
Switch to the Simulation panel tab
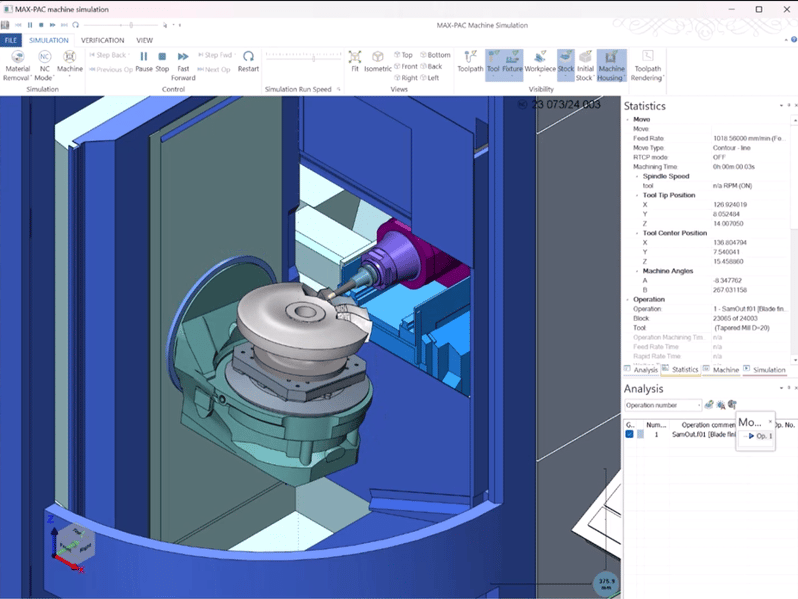pos(764,370)
